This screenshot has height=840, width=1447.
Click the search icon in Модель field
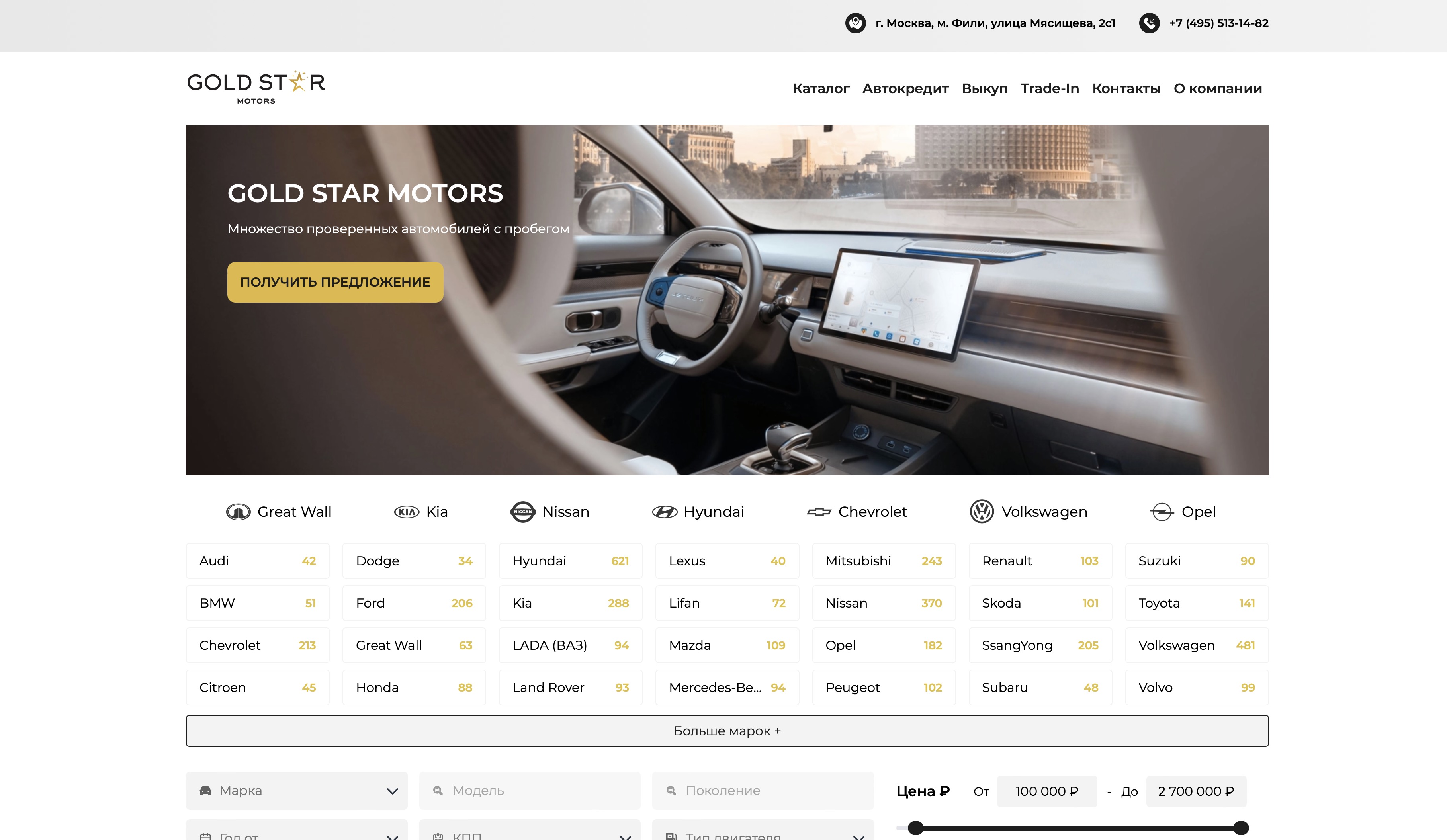(x=438, y=791)
